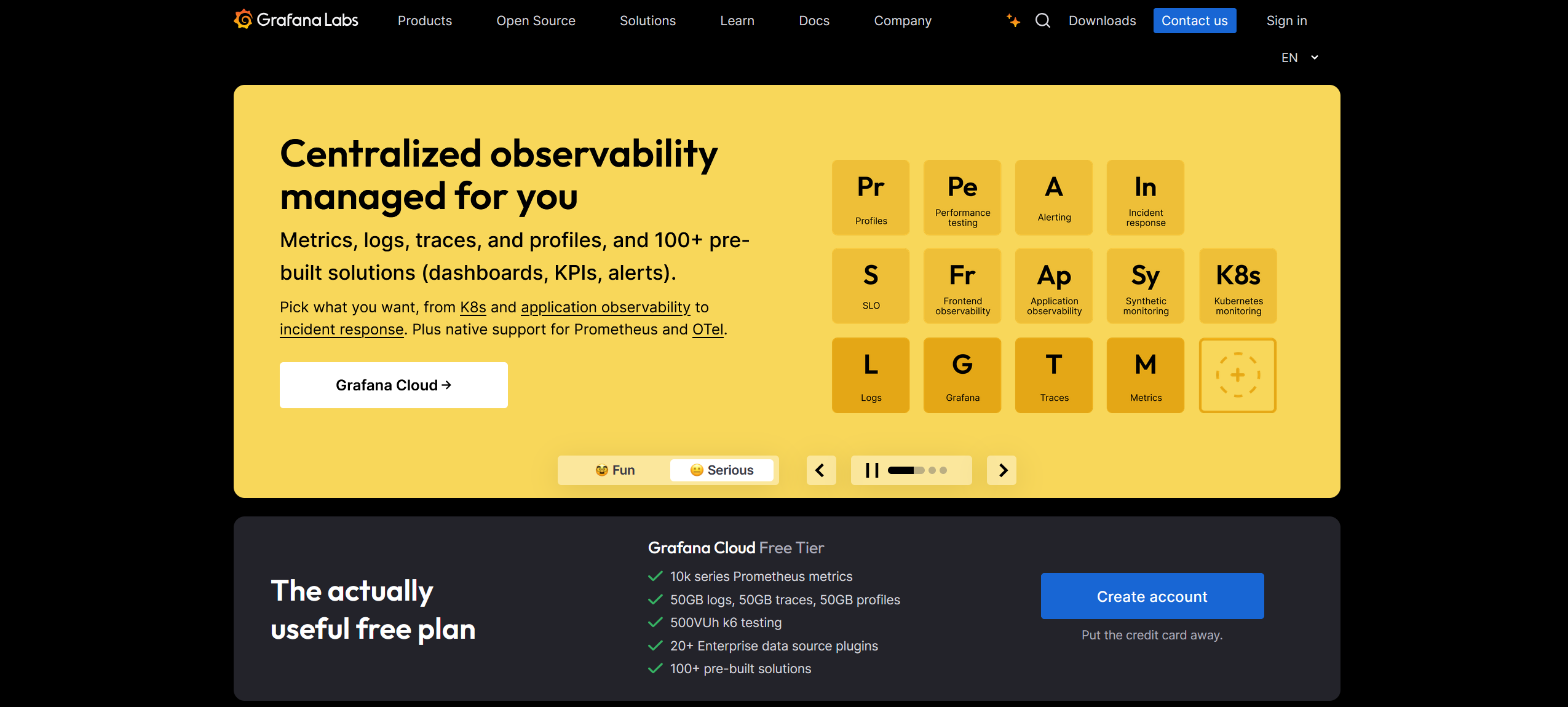Select the Pe Performance testing tile
1568x707 pixels.
[x=962, y=197]
